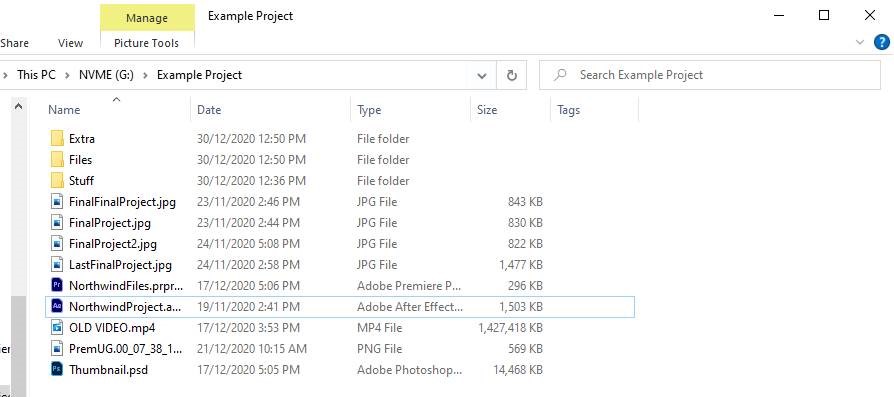Open the address bar history dropdown
Viewport: 894px width, 397px height.
(482, 75)
